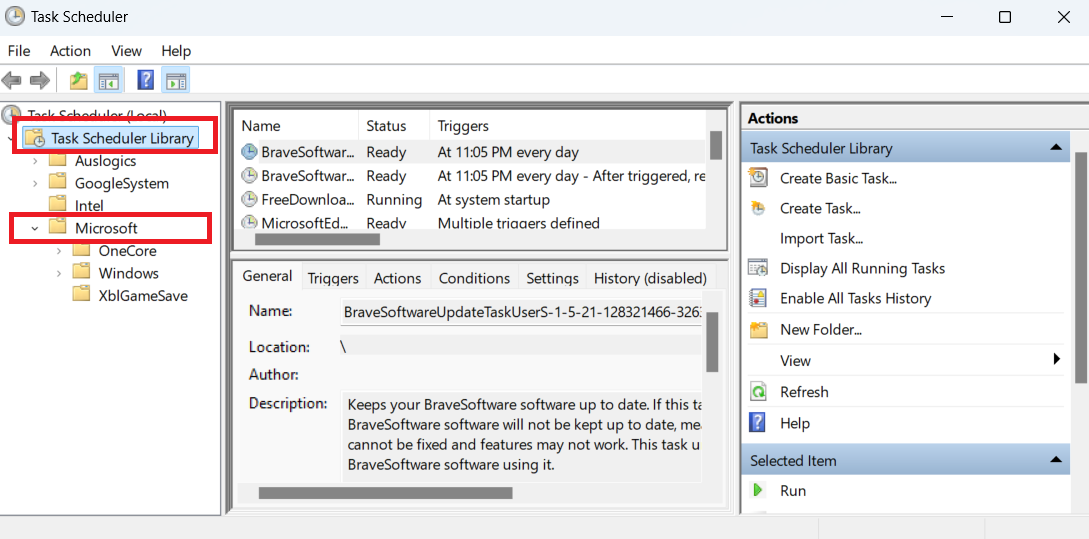Click the details pane horizontal scrollbar
Viewport: 1089px width, 539px height.
385,493
